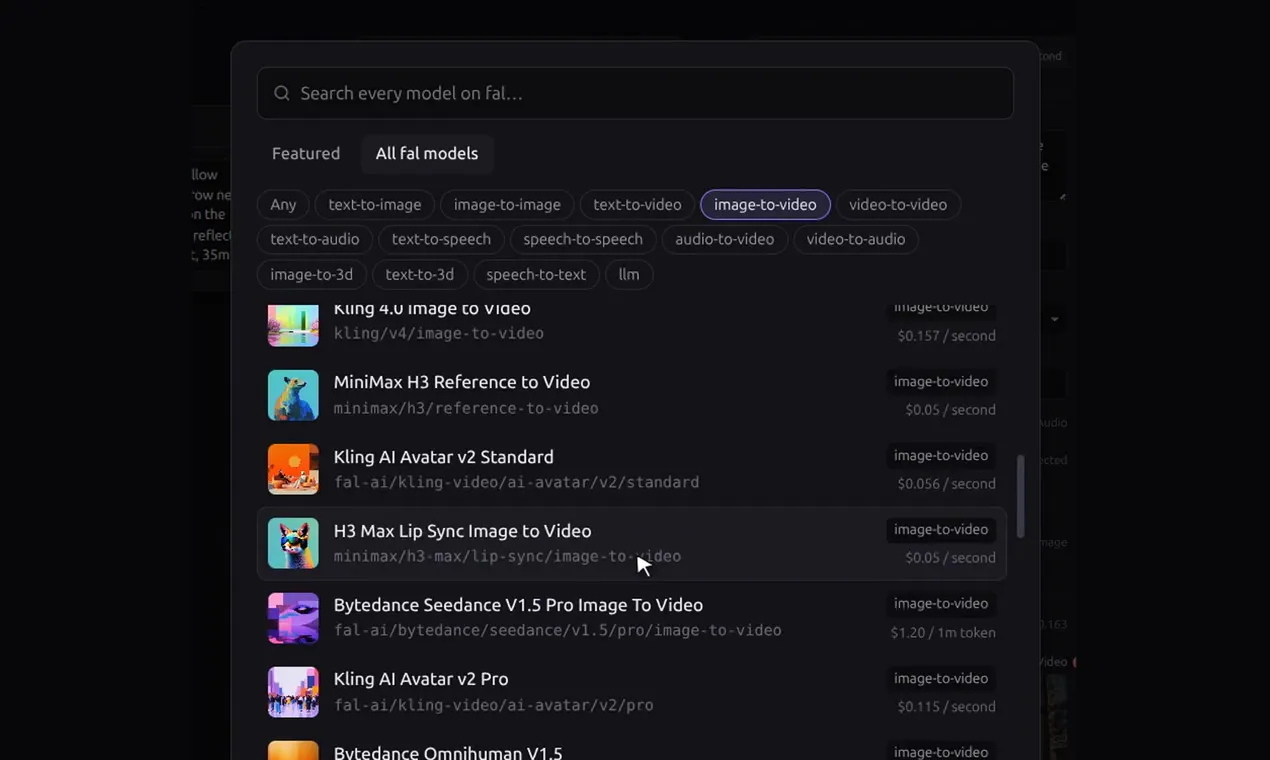1270x760 pixels.
Task: Click the path fal-ai/bytedance/seedance/v1.5/pro/image-to-video
Action: coord(558,630)
